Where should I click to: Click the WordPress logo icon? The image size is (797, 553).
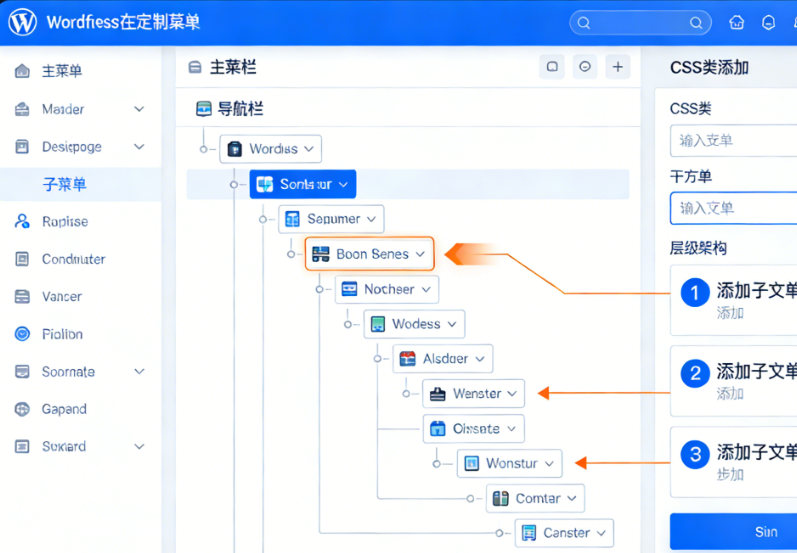23,22
